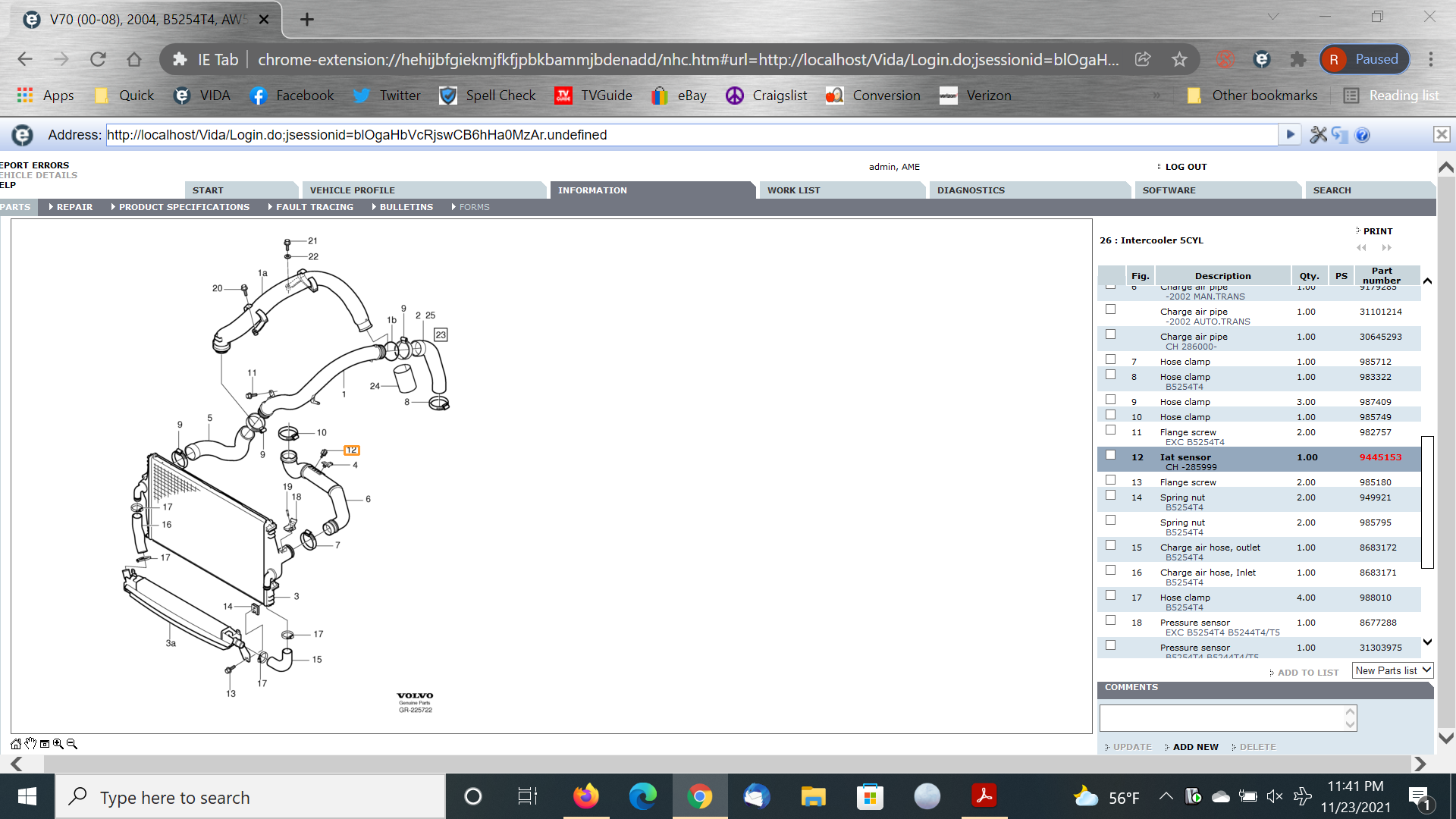Click the PRINT link
This screenshot has width=1456, height=819.
[x=1377, y=231]
